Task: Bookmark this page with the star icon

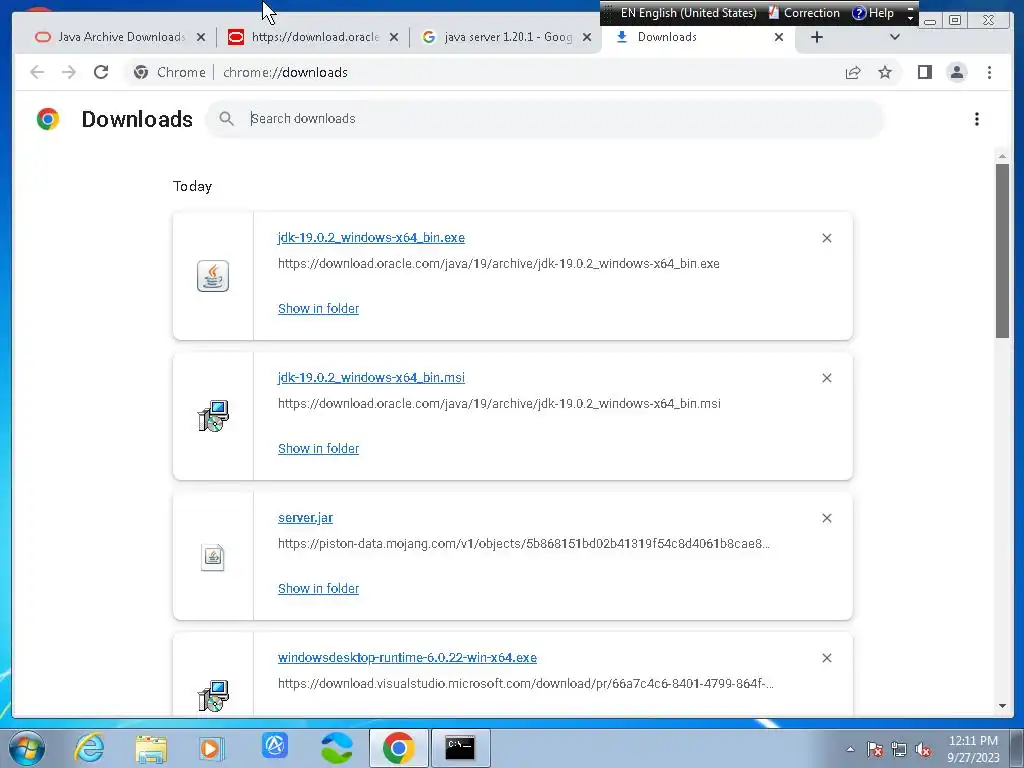Action: tap(884, 72)
